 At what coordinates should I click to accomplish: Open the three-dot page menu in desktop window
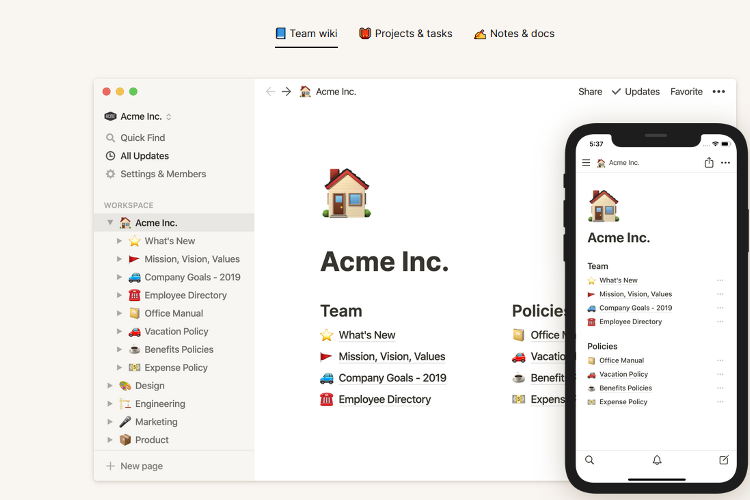(x=718, y=91)
